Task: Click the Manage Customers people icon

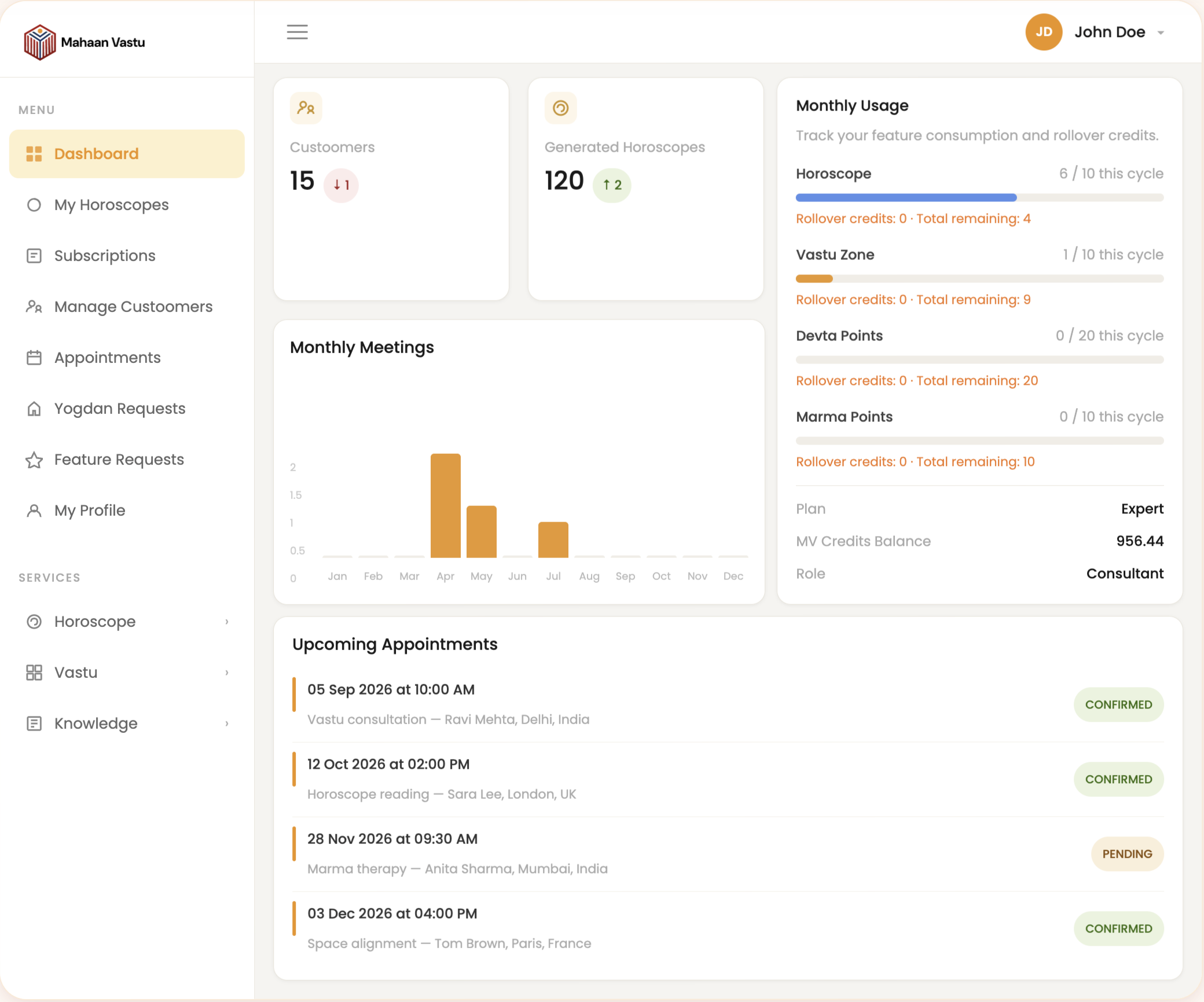Action: (x=34, y=307)
